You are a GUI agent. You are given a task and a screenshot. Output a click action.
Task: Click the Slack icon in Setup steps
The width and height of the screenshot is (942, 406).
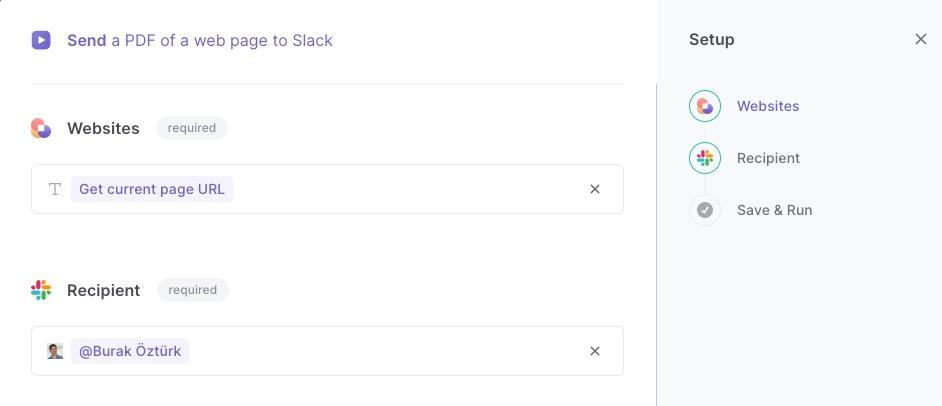(x=705, y=158)
